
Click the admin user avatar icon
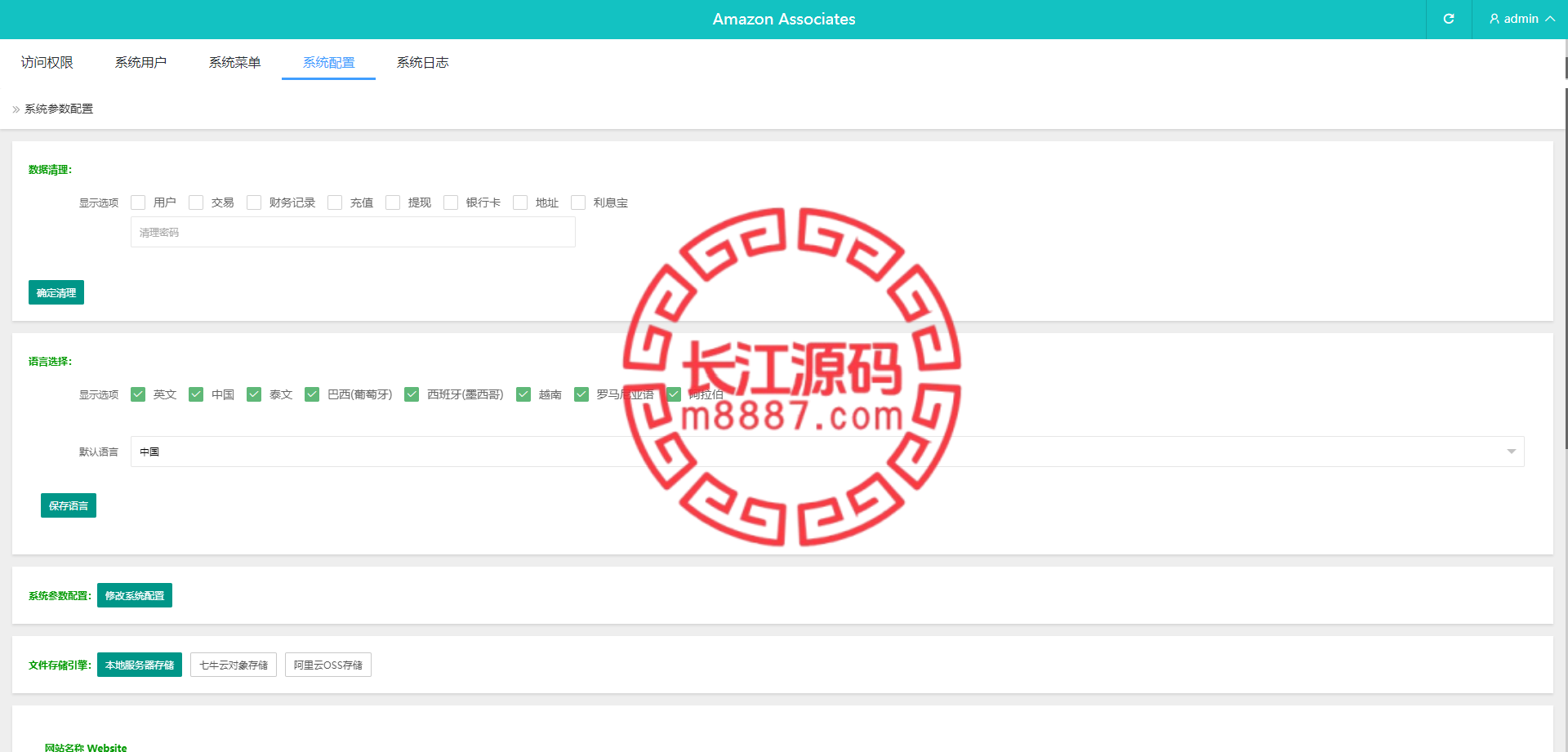(1494, 19)
